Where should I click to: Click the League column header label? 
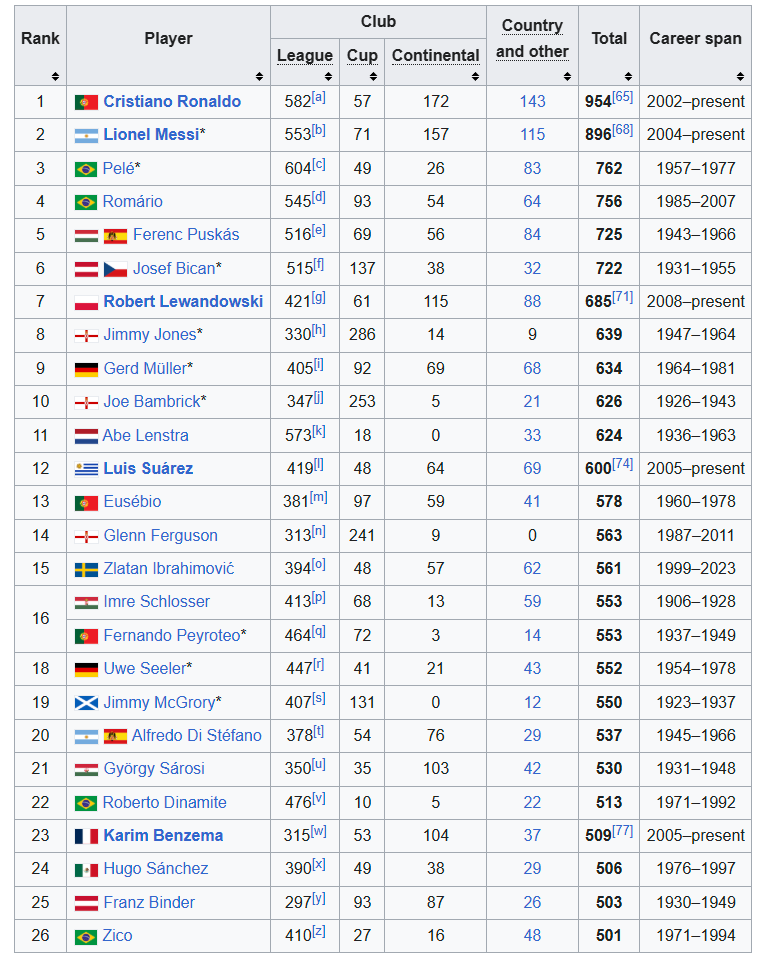pos(305,56)
